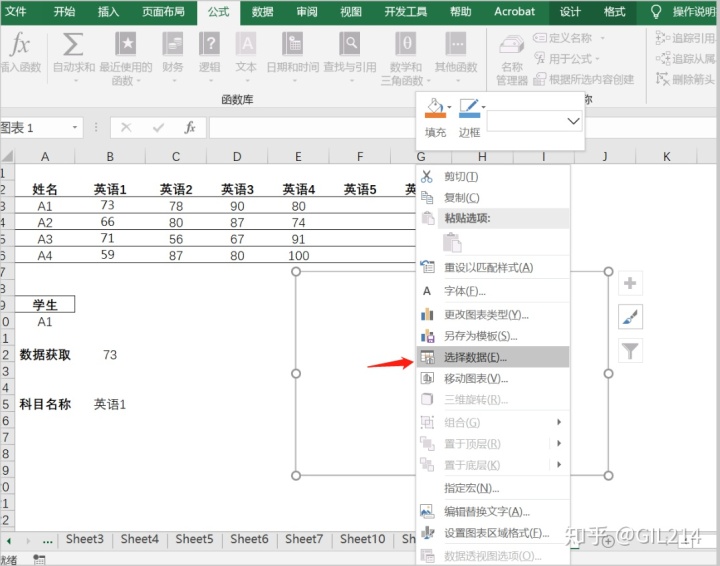Open the Acrobat ribbon tab
720x566 pixels.
(x=514, y=11)
